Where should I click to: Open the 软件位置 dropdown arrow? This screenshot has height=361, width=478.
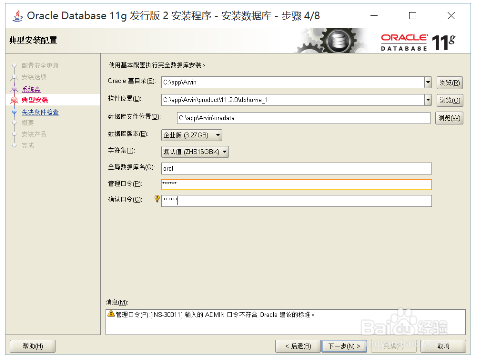[428, 100]
